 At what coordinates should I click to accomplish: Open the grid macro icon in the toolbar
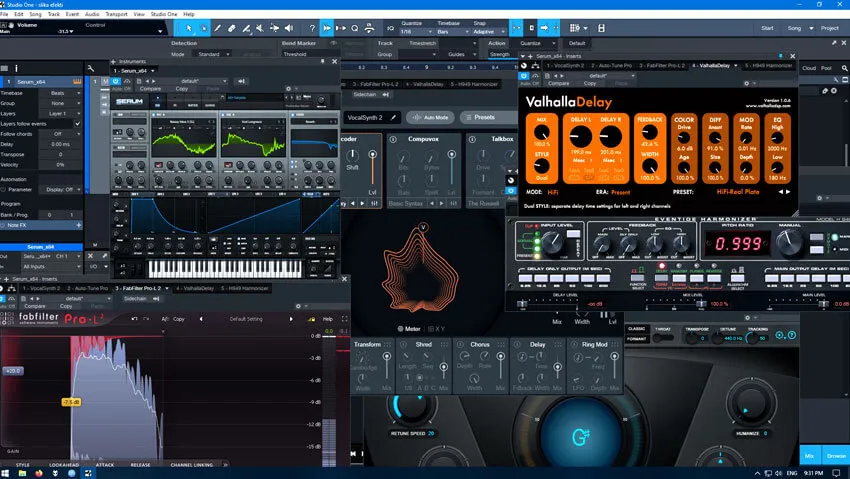pos(575,28)
